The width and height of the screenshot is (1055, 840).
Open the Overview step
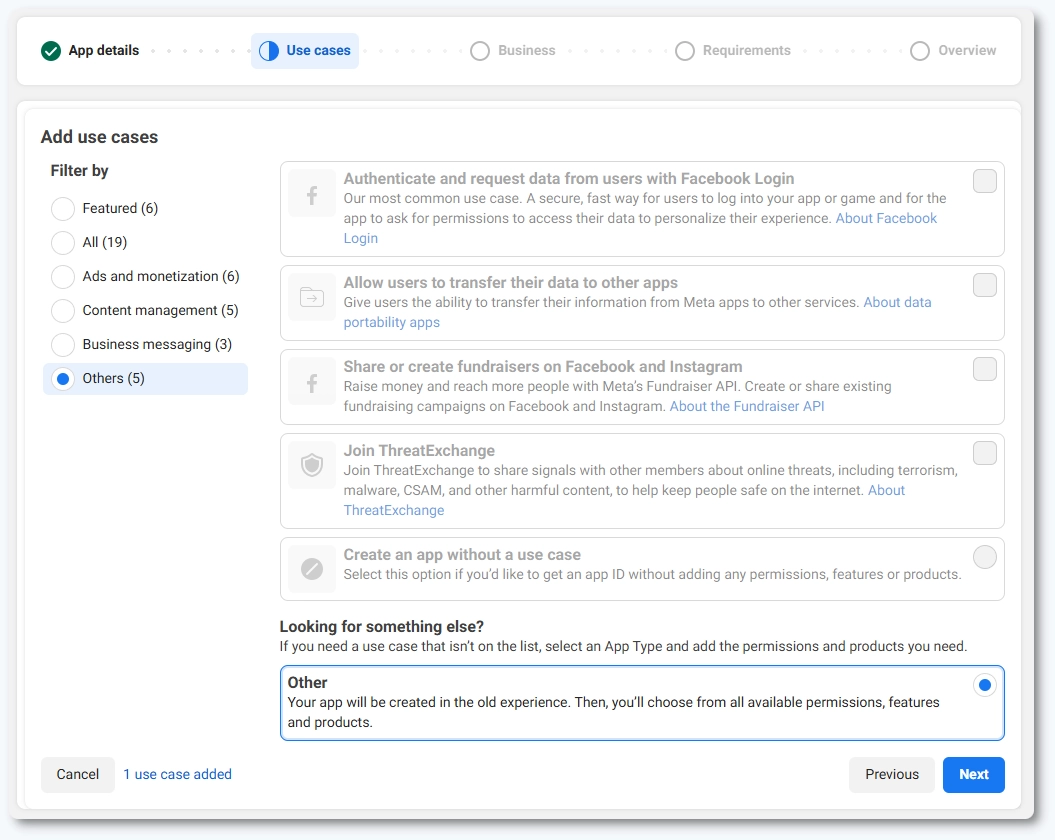[920, 50]
